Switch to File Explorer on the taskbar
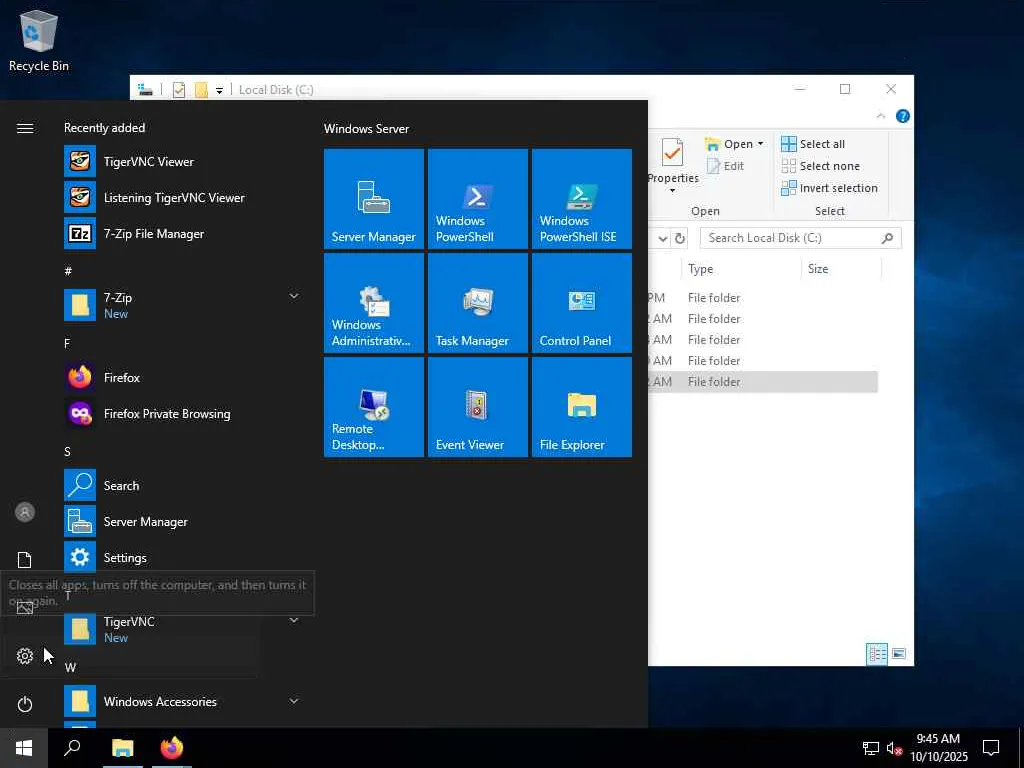 click(122, 748)
